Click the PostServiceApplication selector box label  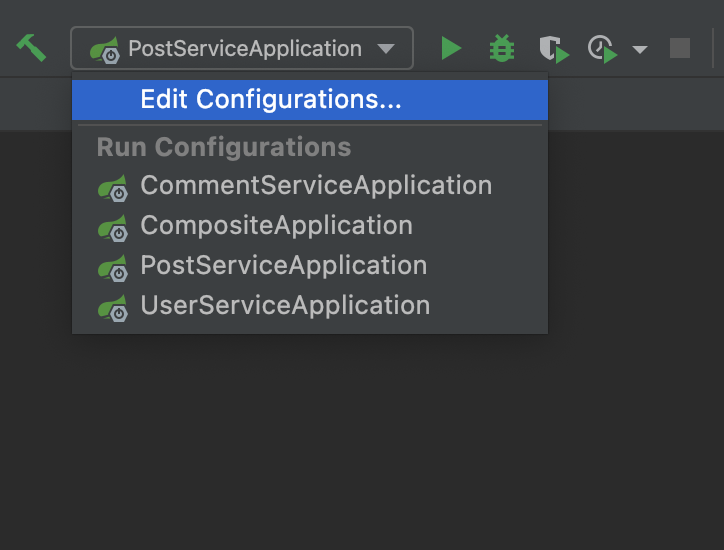pyautogui.click(x=245, y=48)
